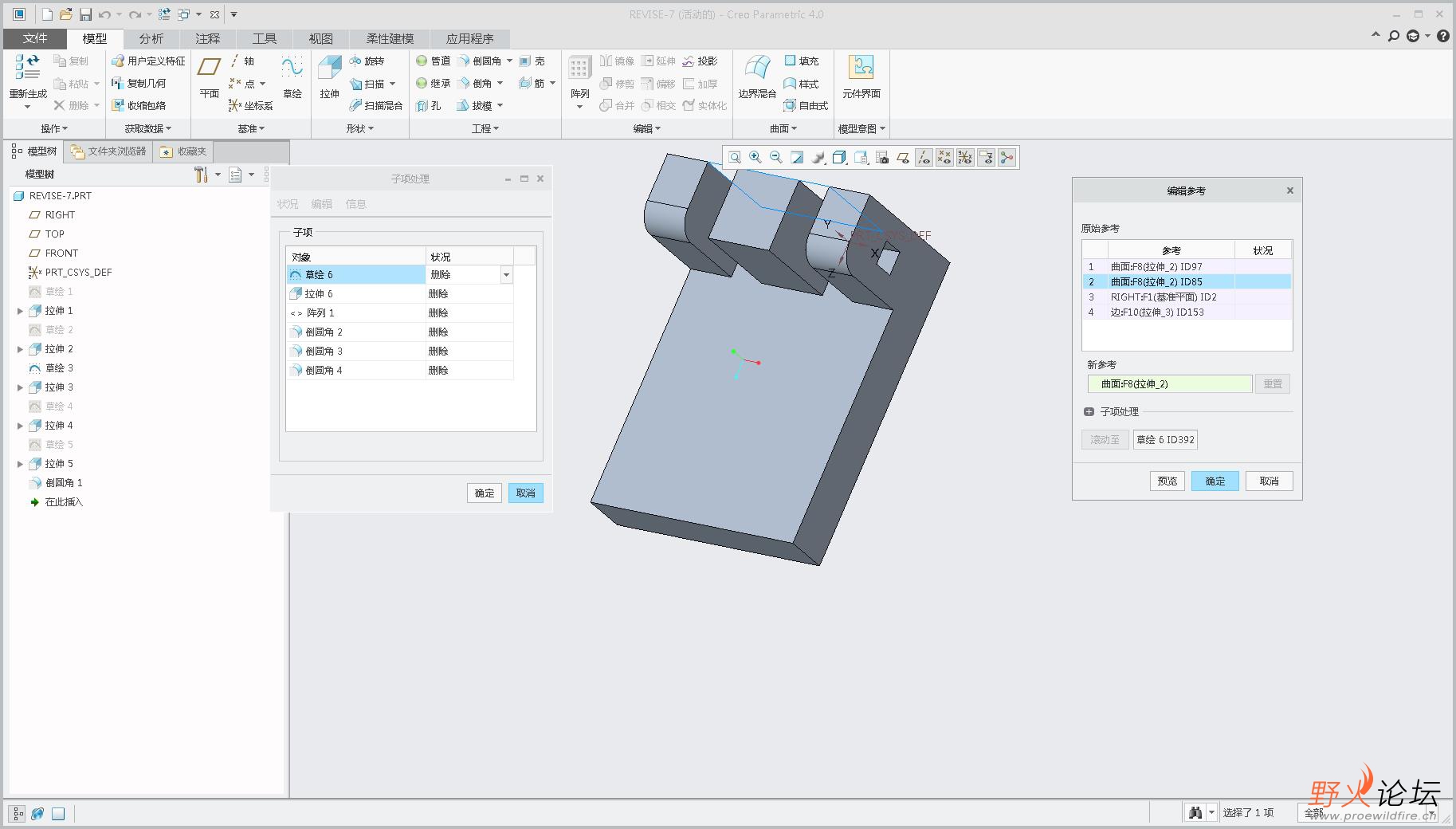Click the Save disk icon

[x=85, y=14]
